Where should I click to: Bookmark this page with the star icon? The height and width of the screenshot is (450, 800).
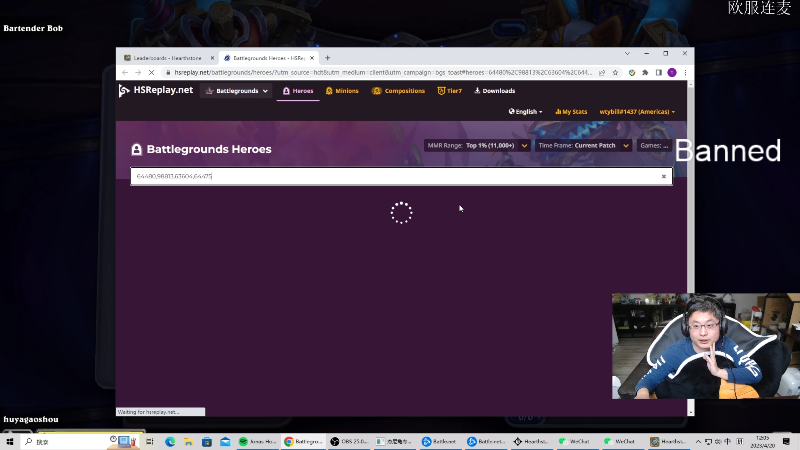click(615, 73)
